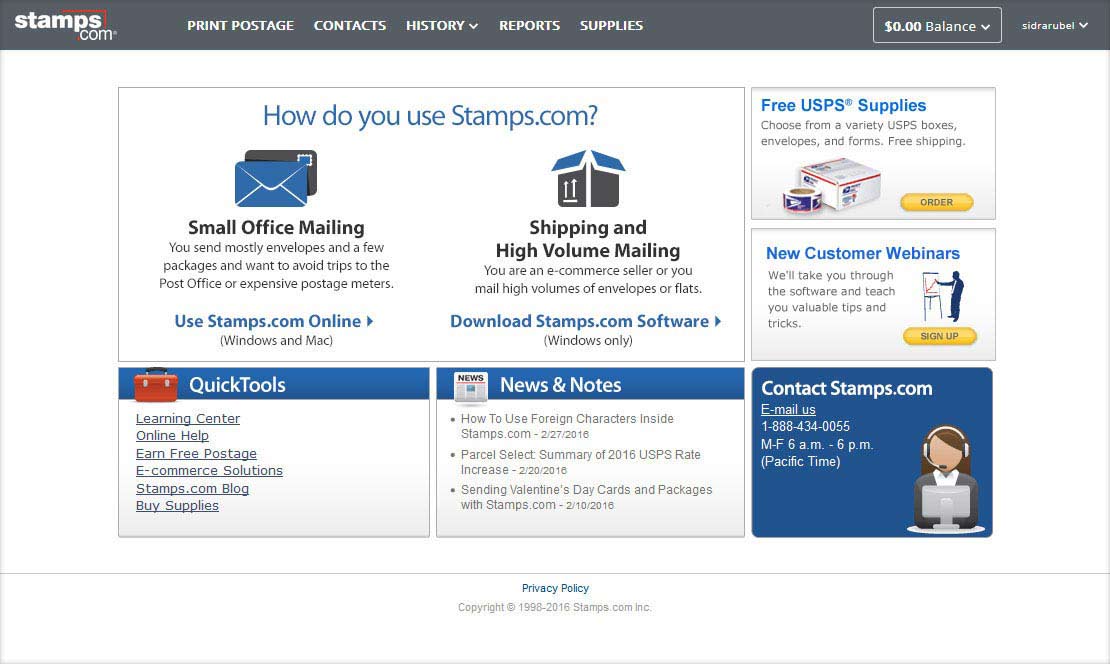1110x664 pixels.
Task: Click the blue envelope mailing icon
Action: coord(276,178)
